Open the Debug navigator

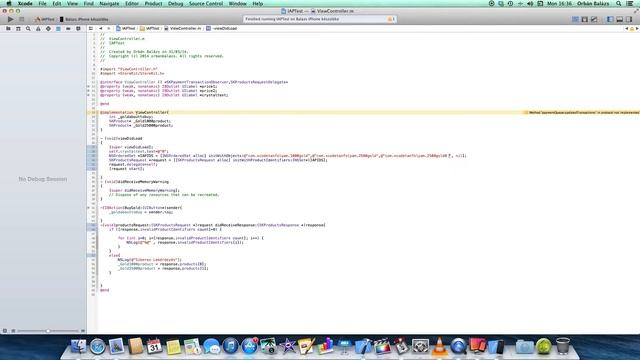58,29
